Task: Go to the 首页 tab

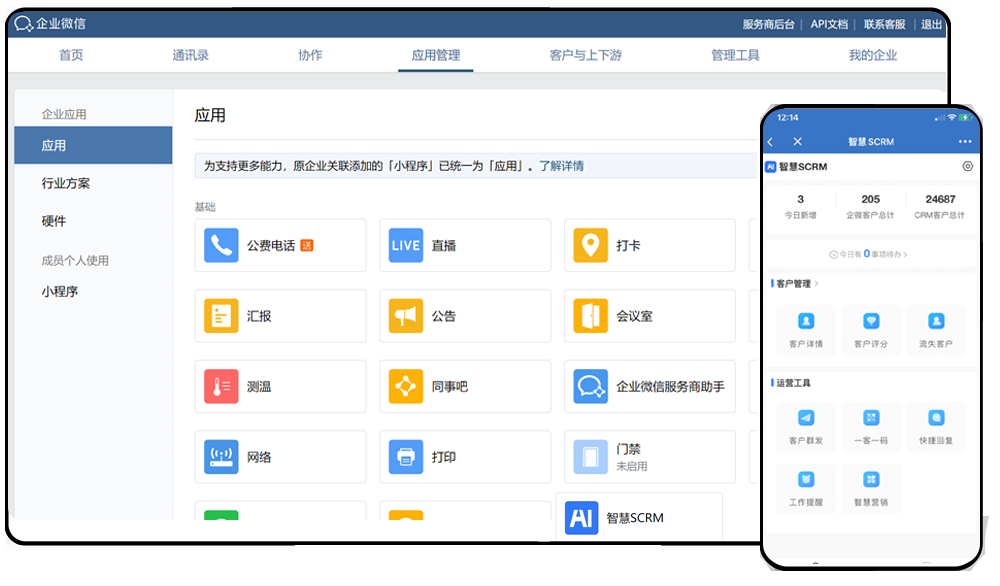Action: click(71, 55)
